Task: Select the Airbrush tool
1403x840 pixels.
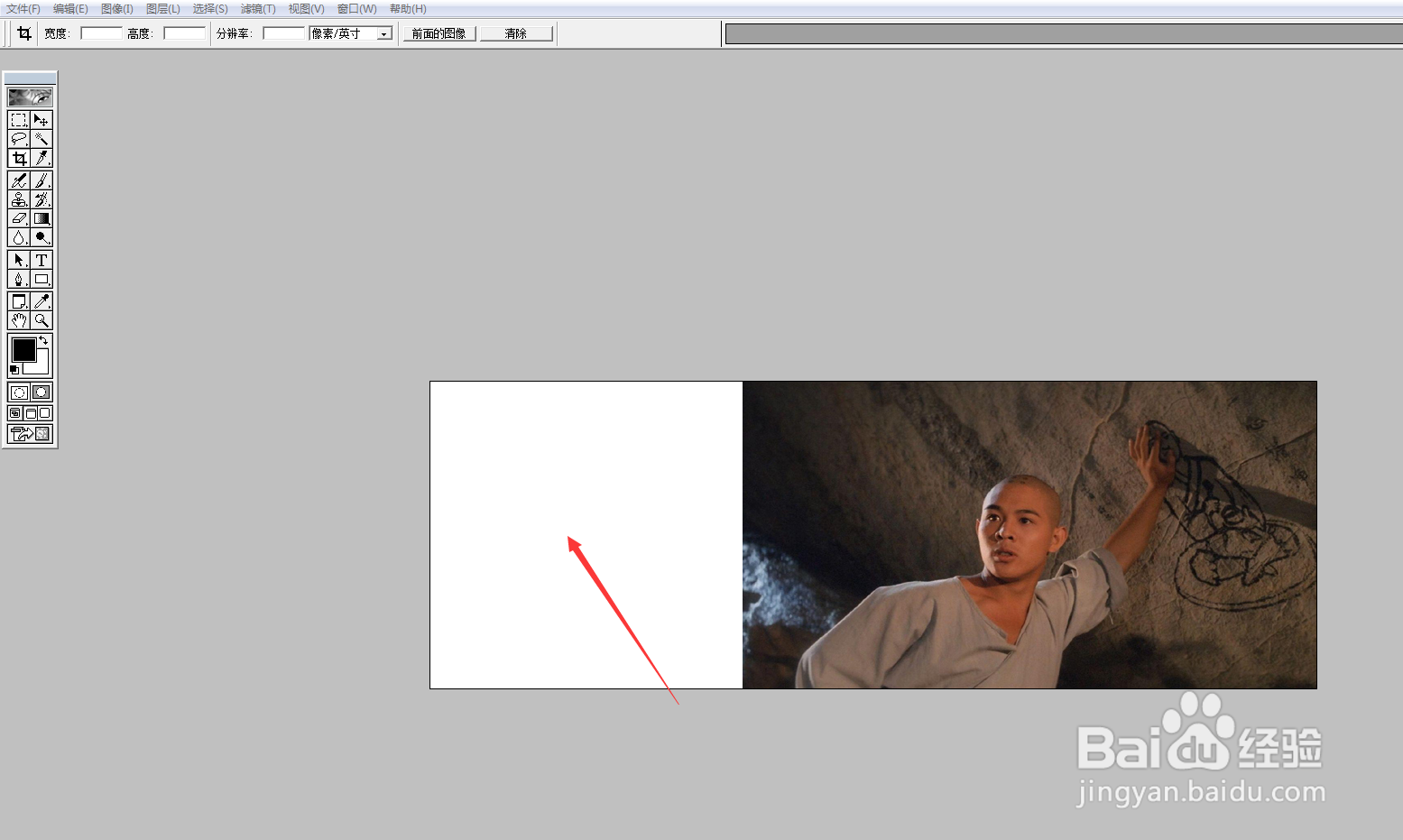Action: (x=19, y=180)
